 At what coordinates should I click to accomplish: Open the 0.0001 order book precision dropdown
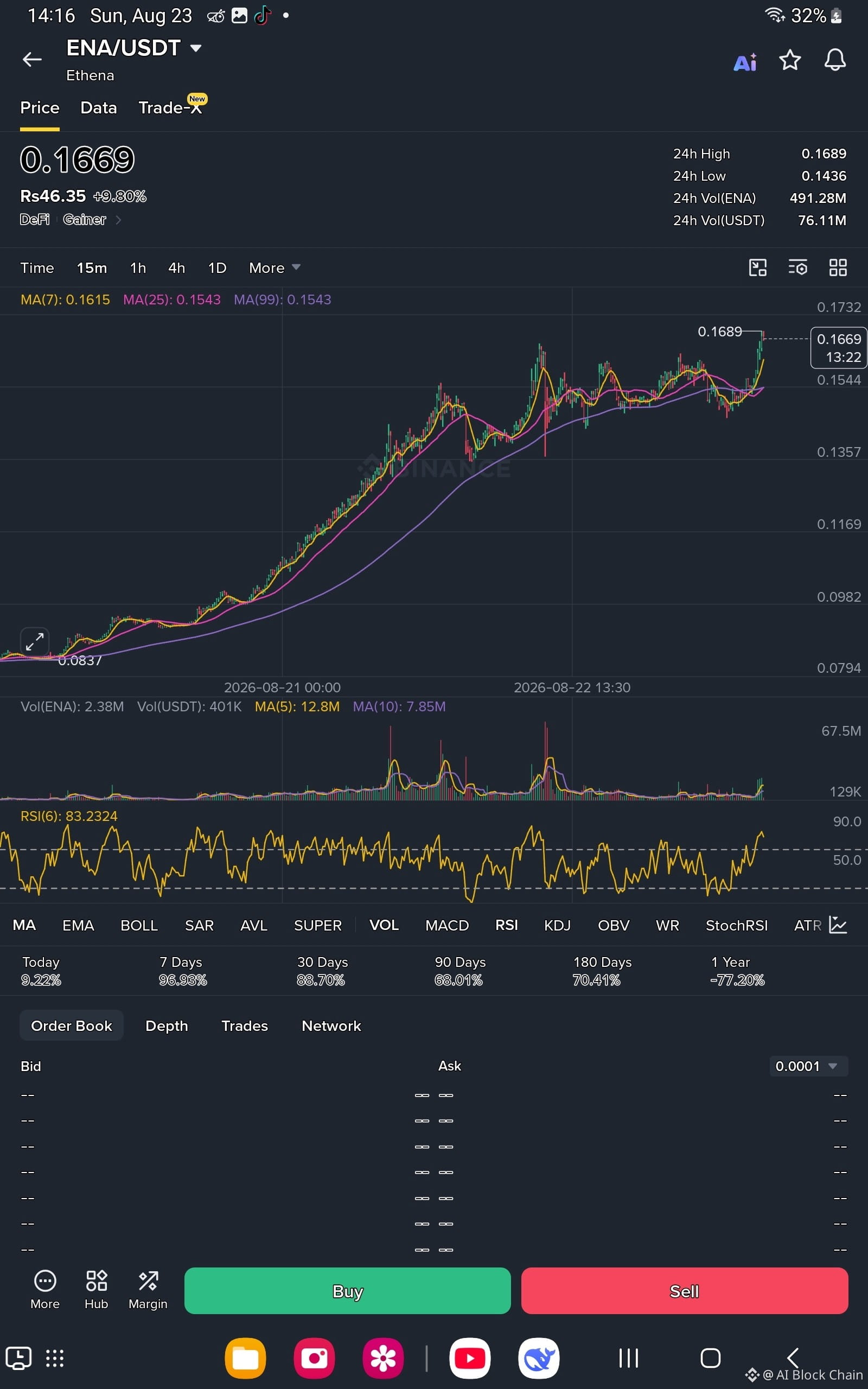coord(808,1066)
